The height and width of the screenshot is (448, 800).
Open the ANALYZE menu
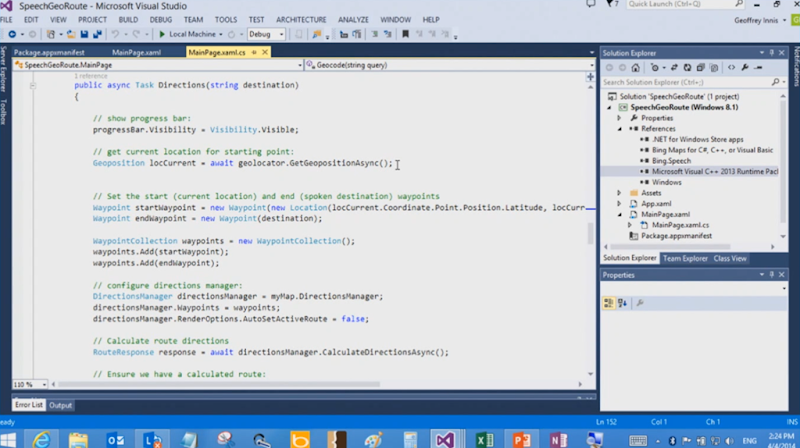tap(353, 20)
